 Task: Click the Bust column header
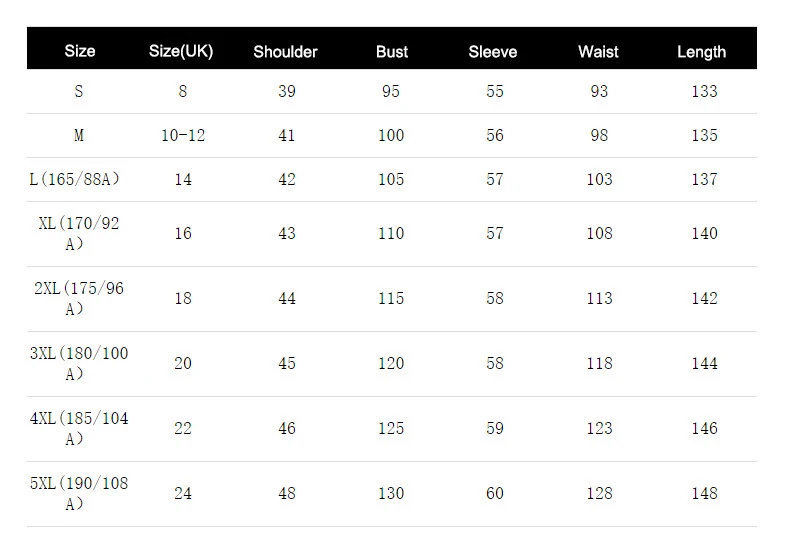point(392,52)
